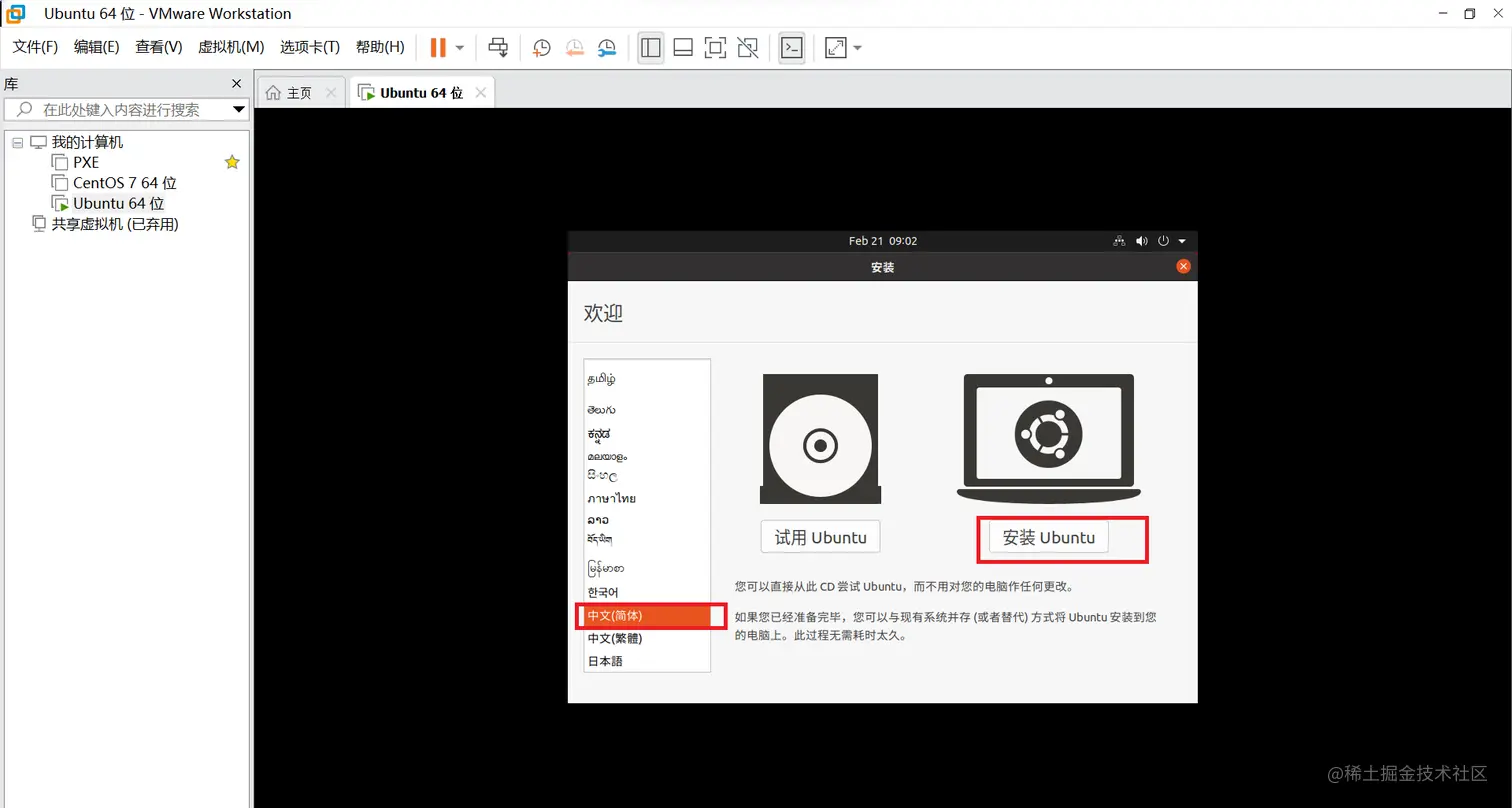The height and width of the screenshot is (808, 1512).
Task: Close the Ubuntu 64 位 tab
Action: [481, 93]
